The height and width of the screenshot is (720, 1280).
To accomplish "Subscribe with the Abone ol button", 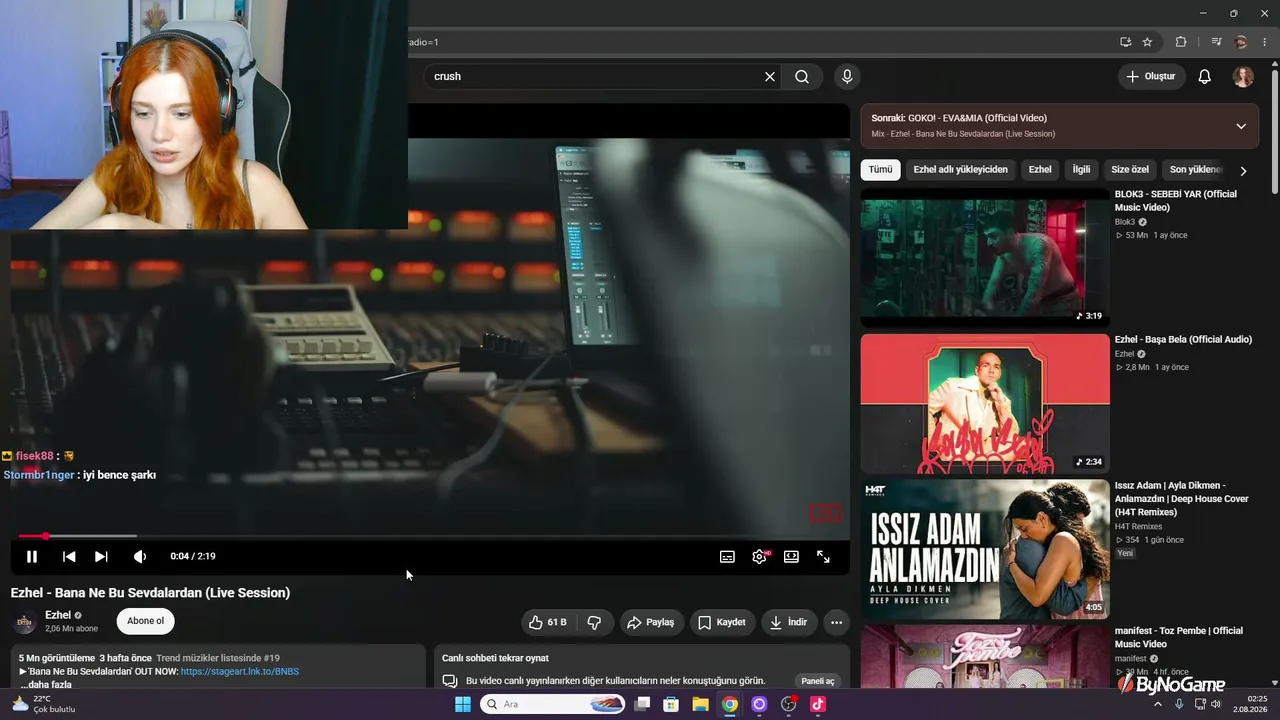I will [145, 621].
